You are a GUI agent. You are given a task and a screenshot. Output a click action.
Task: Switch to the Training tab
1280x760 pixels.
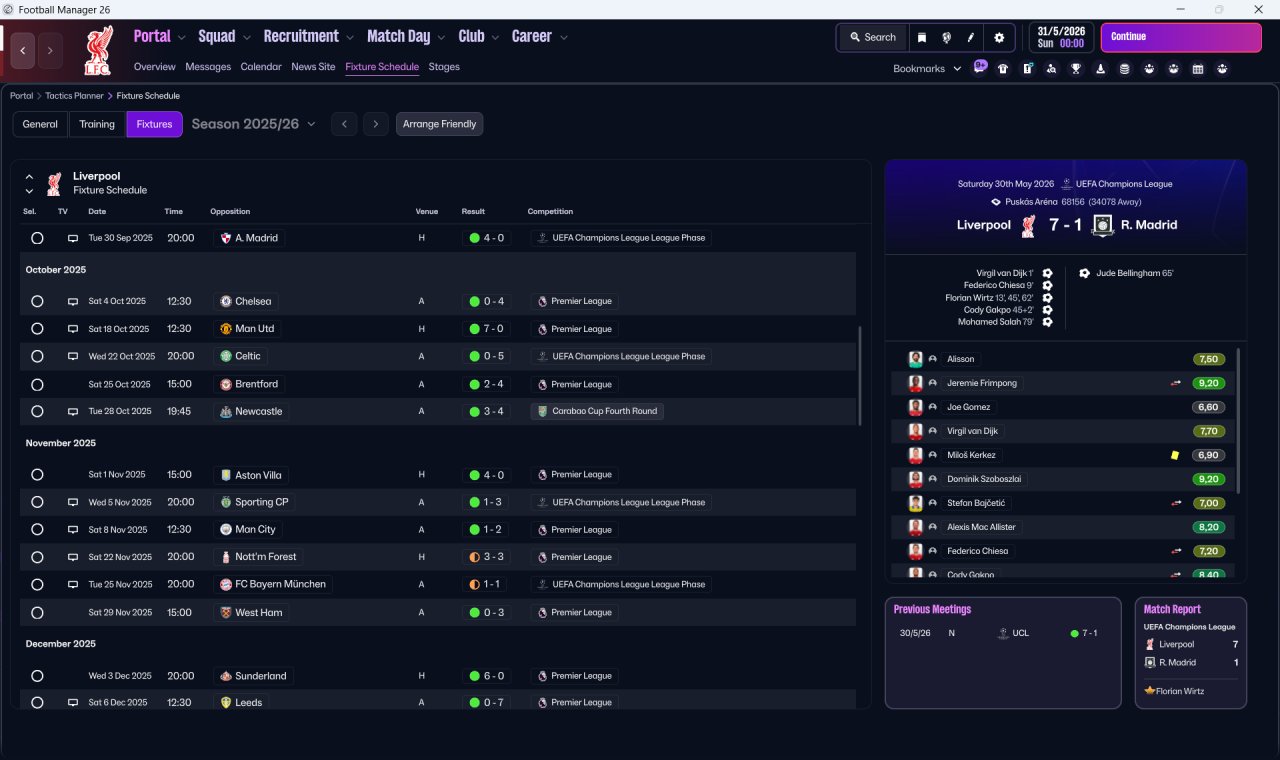tap(97, 124)
